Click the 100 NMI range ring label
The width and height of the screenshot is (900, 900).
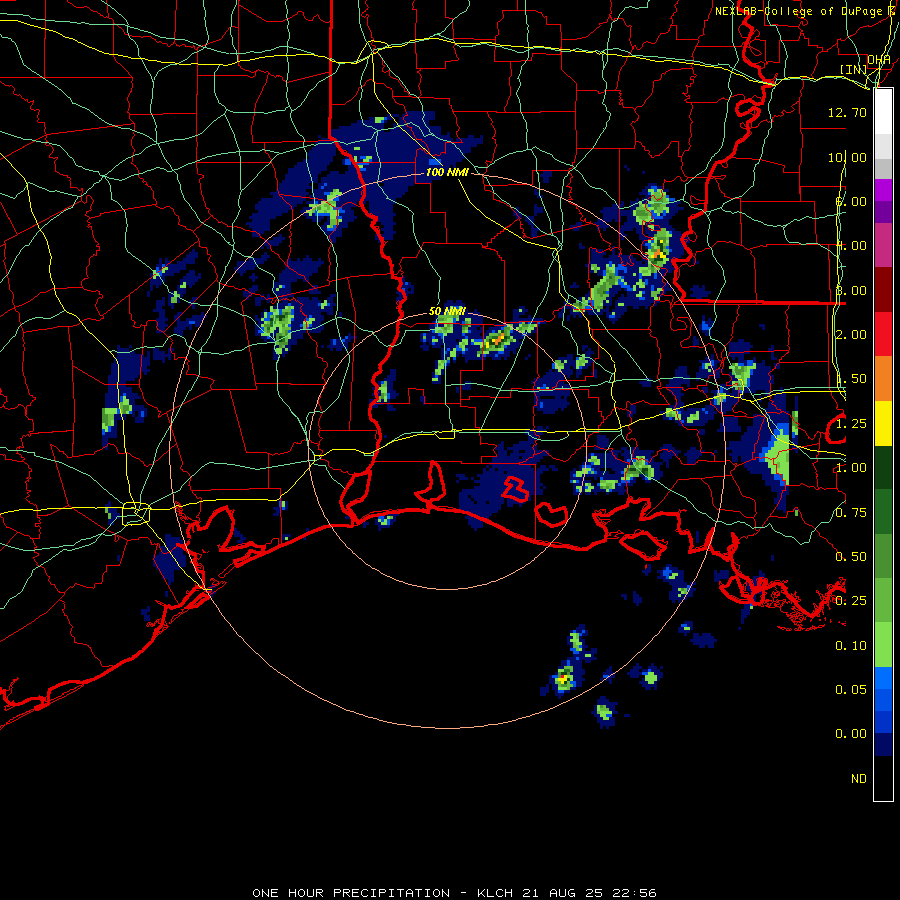click(x=447, y=172)
